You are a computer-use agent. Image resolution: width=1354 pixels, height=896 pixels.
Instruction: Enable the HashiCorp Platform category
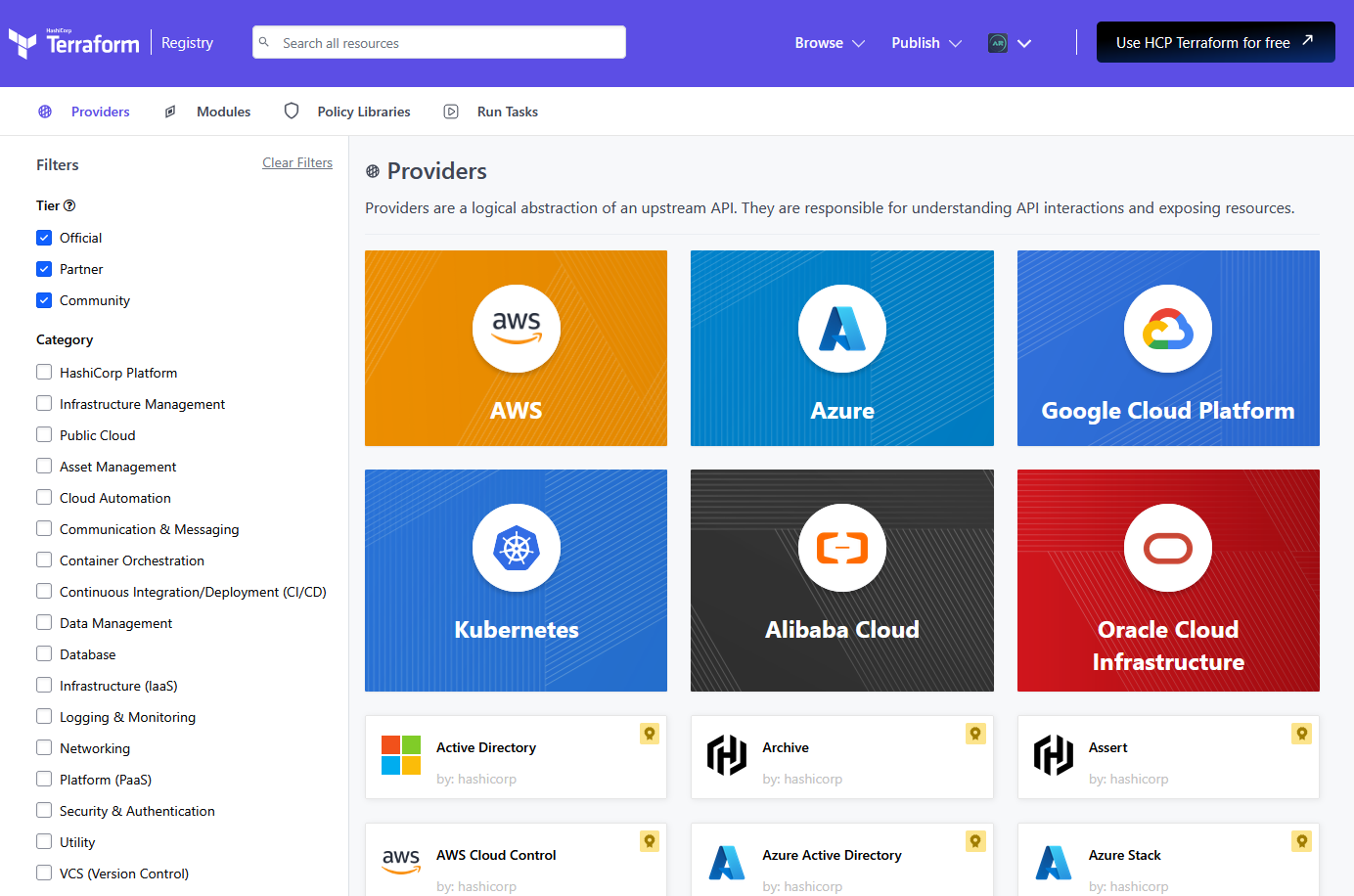coord(44,372)
